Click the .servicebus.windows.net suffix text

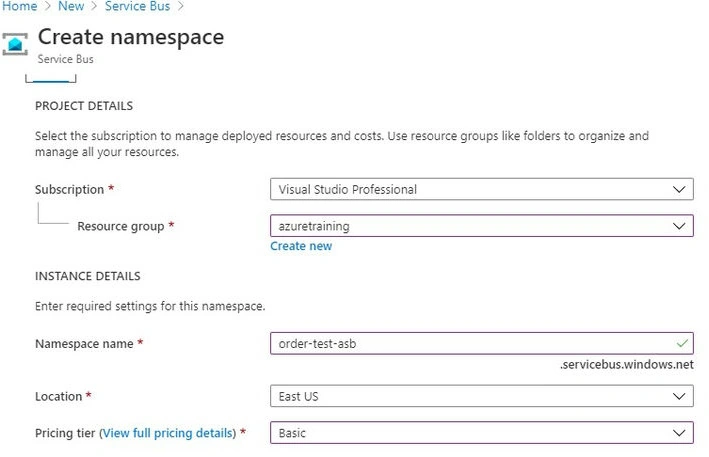tap(626, 364)
